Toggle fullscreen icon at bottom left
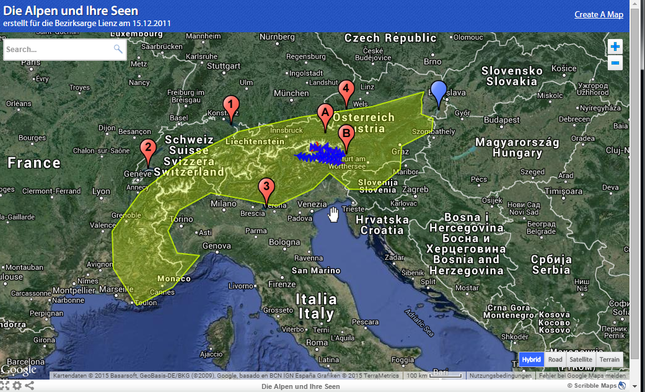This screenshot has width=645, height=392. coord(4,385)
